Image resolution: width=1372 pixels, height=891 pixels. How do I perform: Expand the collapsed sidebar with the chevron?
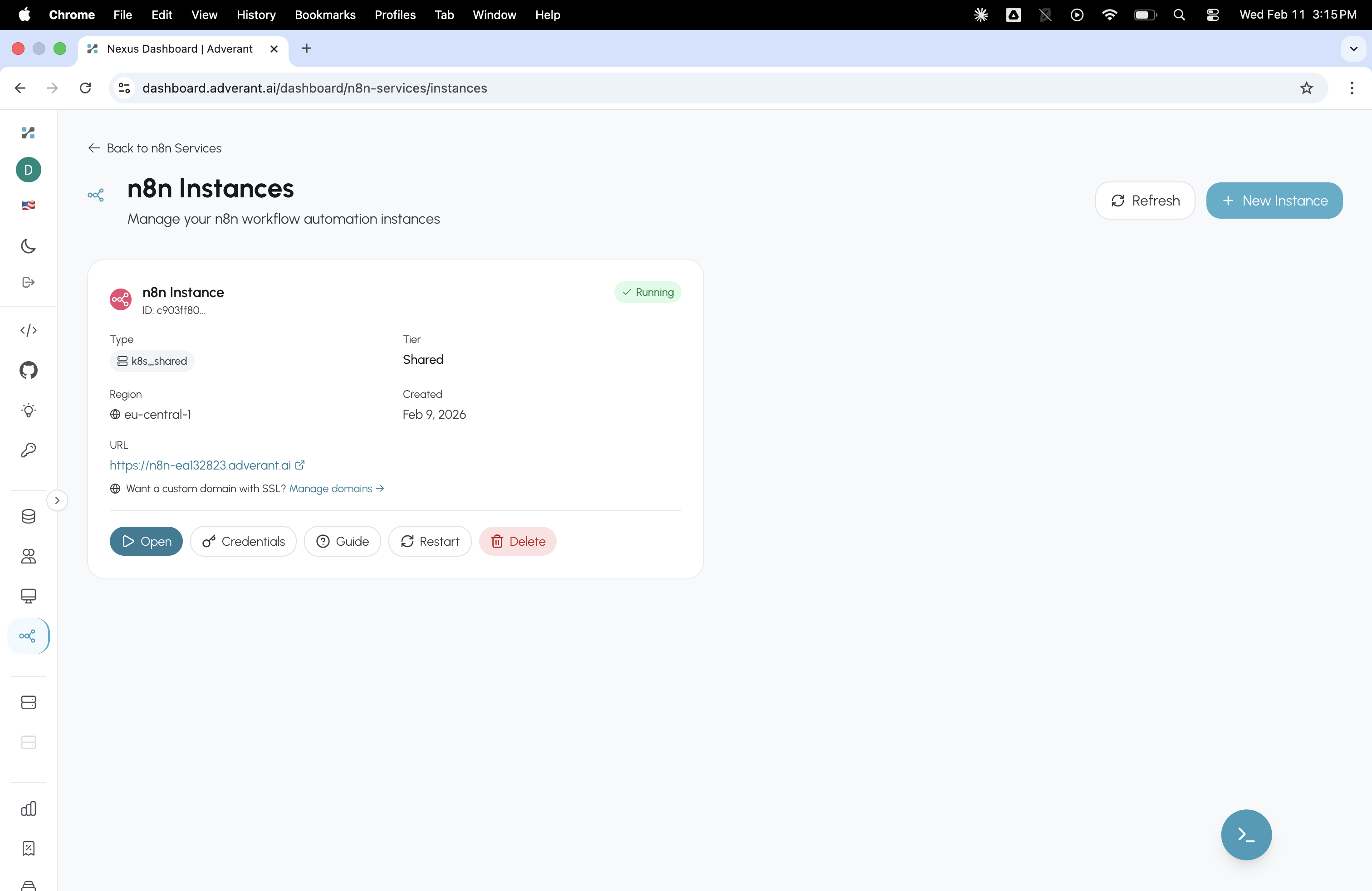(57, 499)
